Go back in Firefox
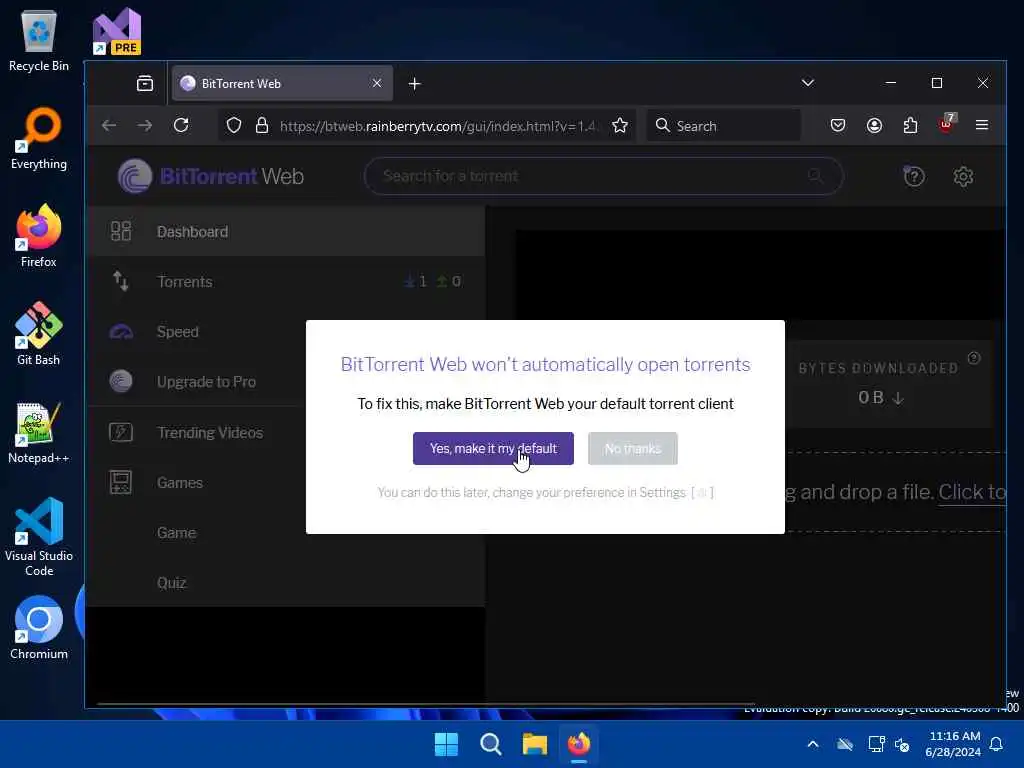Screen dimensions: 1024x768 pos(109,125)
